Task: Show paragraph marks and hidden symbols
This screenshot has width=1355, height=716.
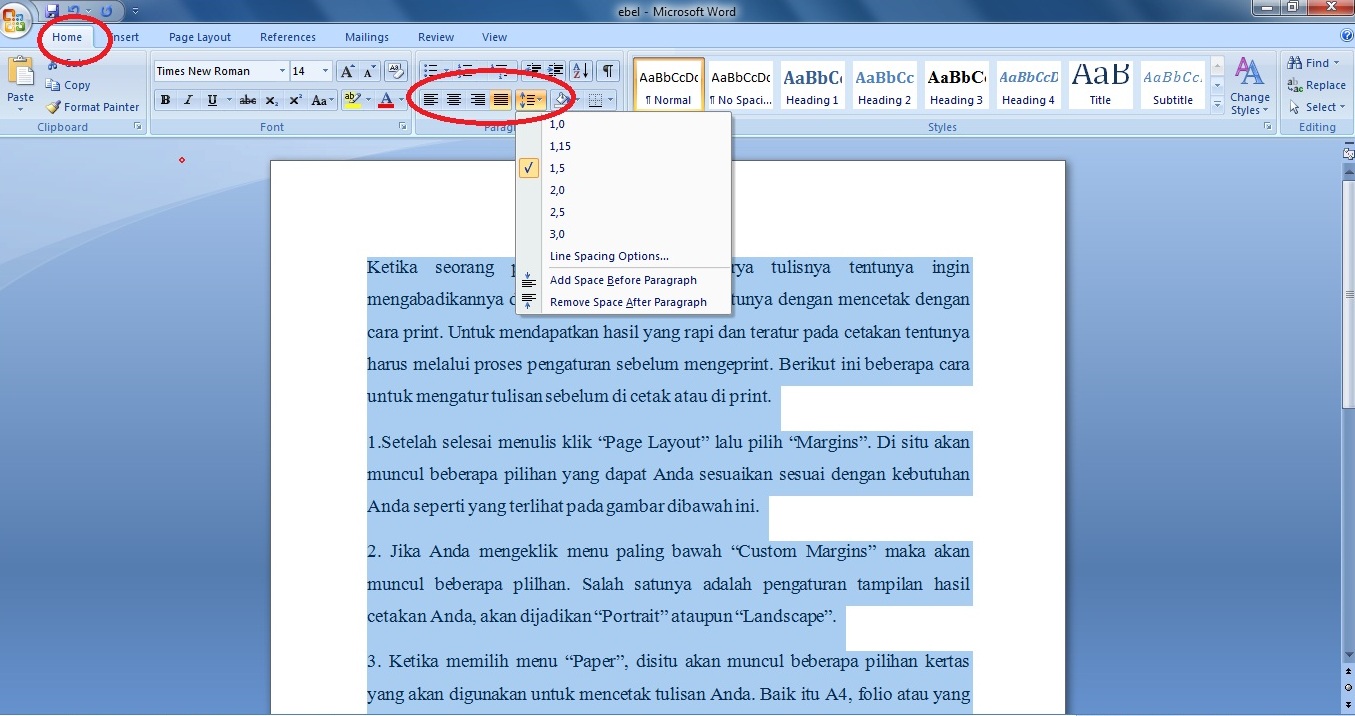Action: coord(608,71)
